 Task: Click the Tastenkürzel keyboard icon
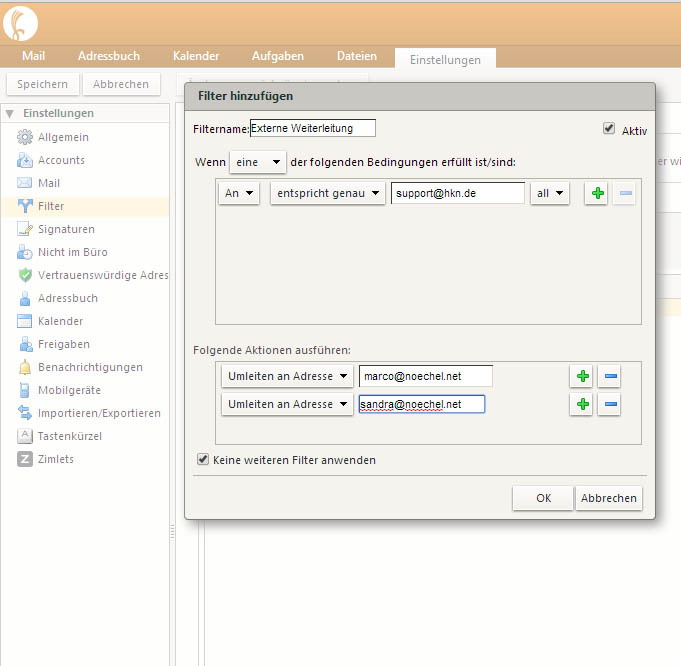[25, 436]
